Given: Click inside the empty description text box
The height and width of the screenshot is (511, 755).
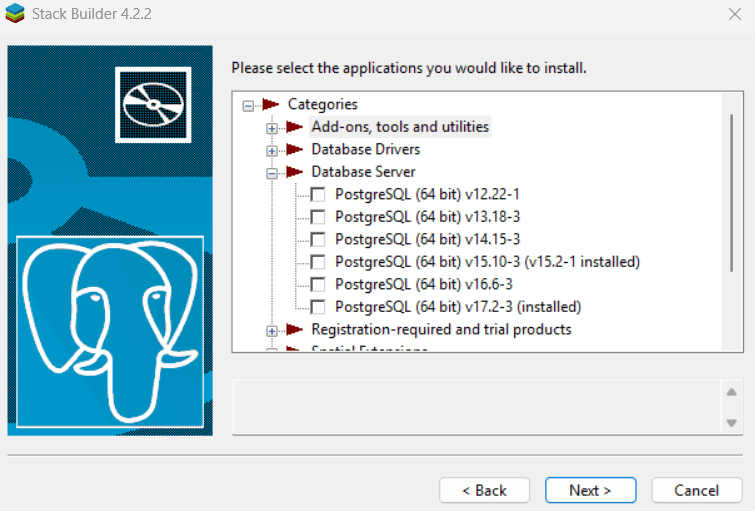Looking at the screenshot, I should point(477,407).
